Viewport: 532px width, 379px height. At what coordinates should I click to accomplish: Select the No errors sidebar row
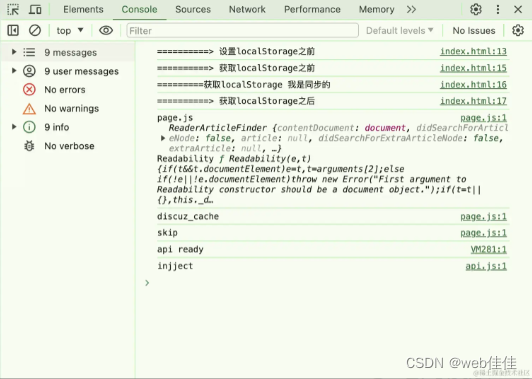click(x=68, y=90)
